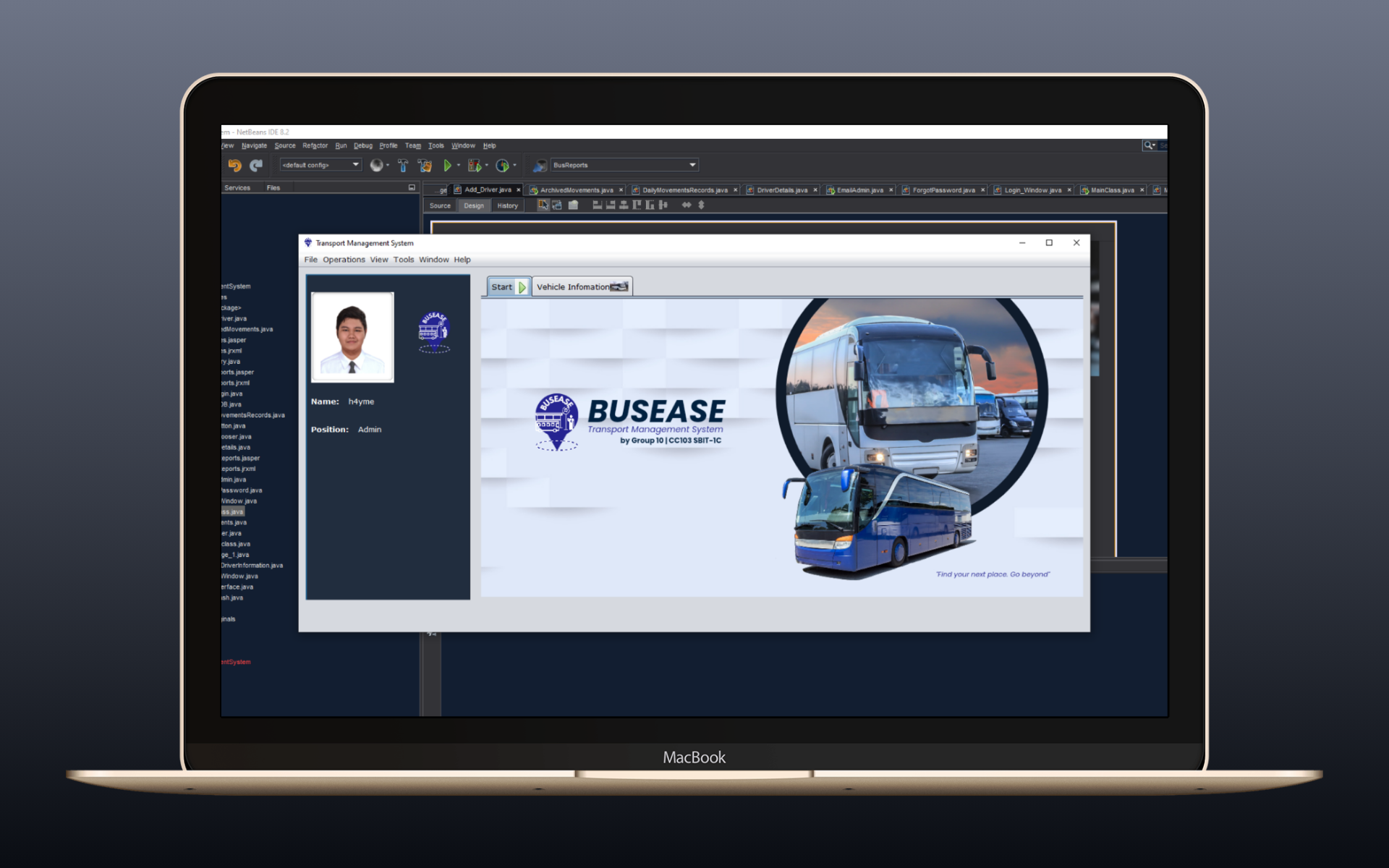This screenshot has width=1389, height=868.
Task: Click the Center Vertically align icon
Action: click(x=663, y=205)
